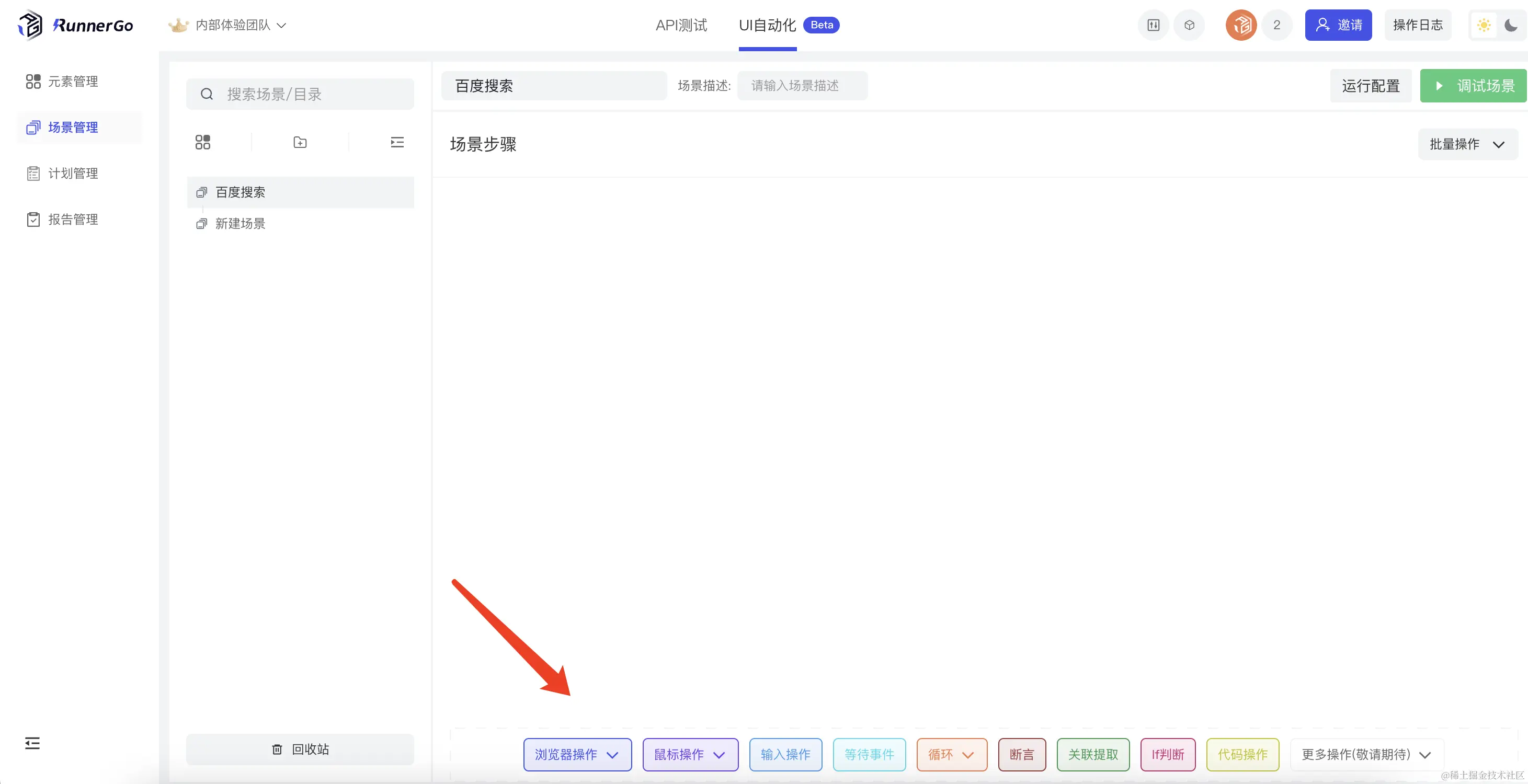Open the 回收站 recycle bin

300,749
